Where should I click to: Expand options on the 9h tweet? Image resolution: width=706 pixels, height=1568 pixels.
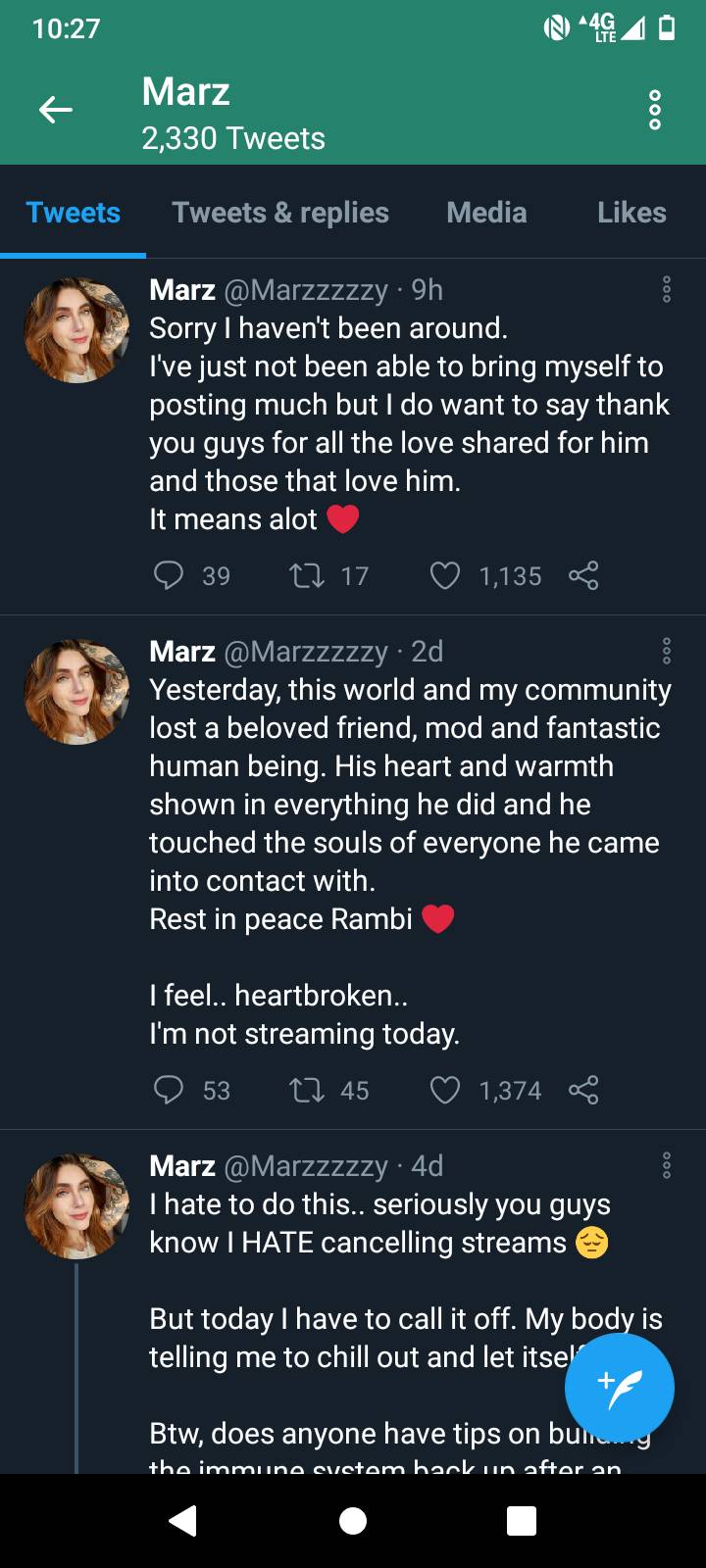[667, 289]
